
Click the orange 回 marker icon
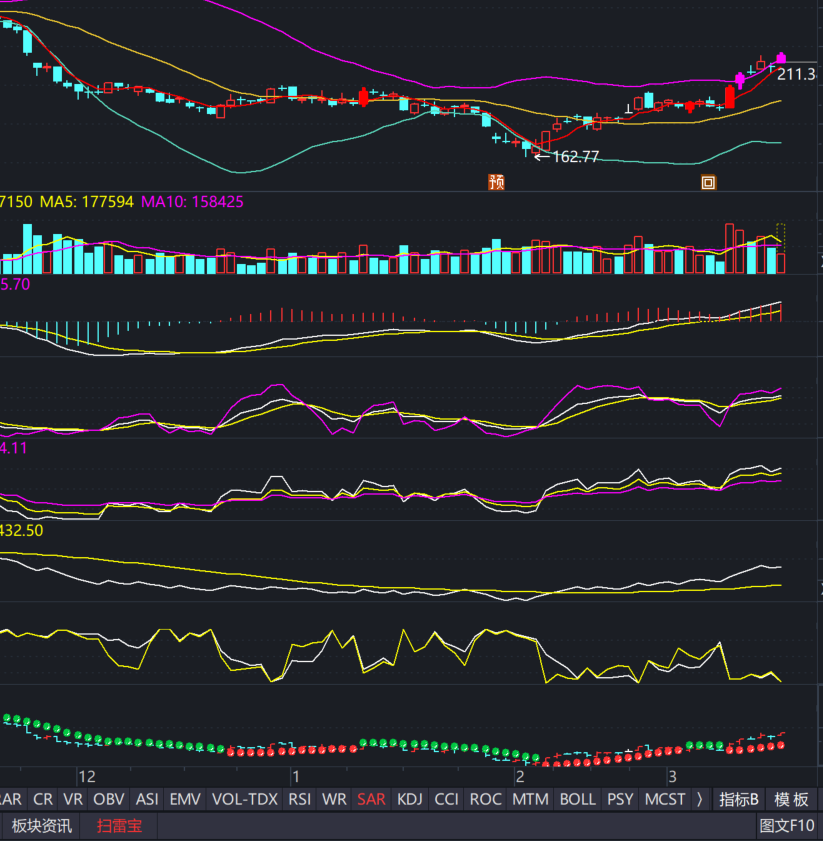click(x=708, y=182)
